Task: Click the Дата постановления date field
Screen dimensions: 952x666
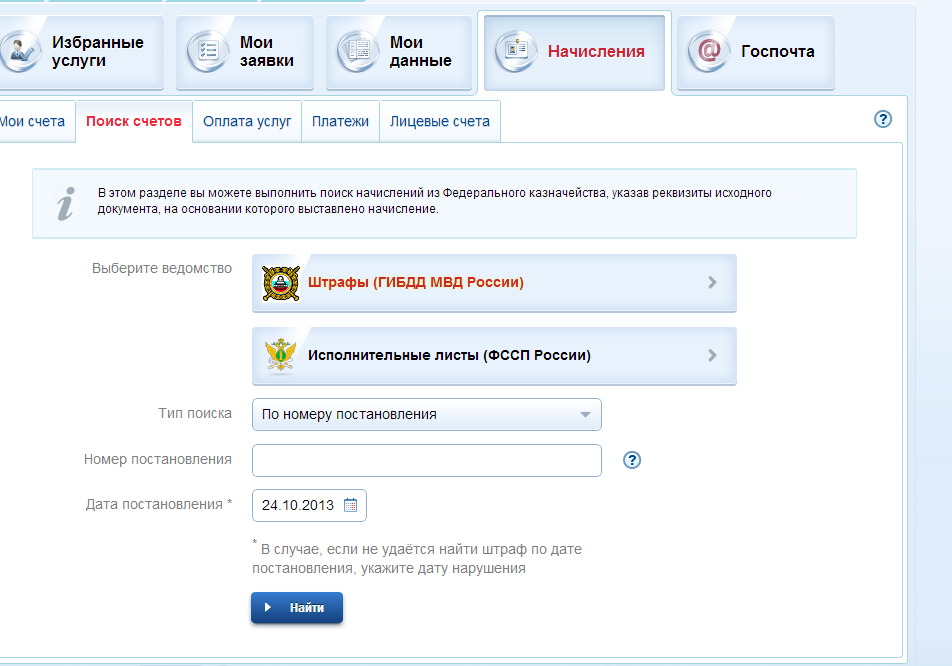Action: 297,505
